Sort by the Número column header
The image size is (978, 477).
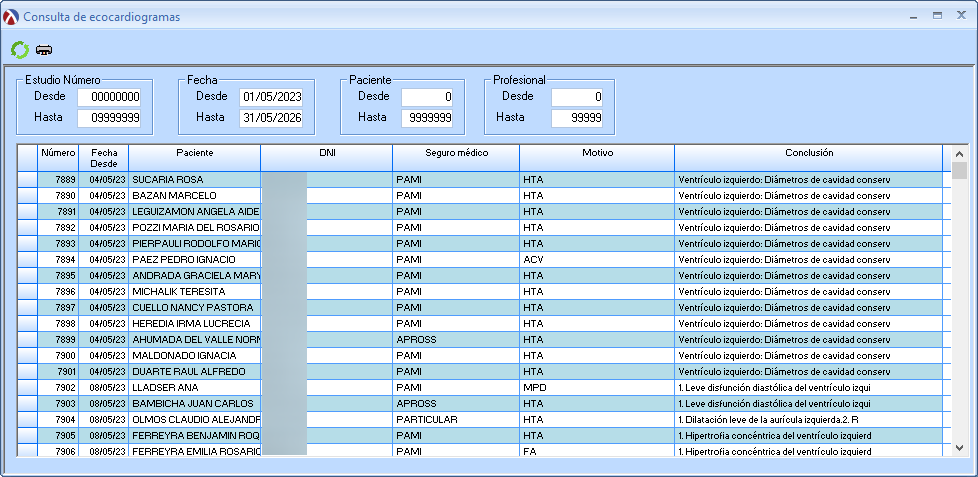pos(58,158)
